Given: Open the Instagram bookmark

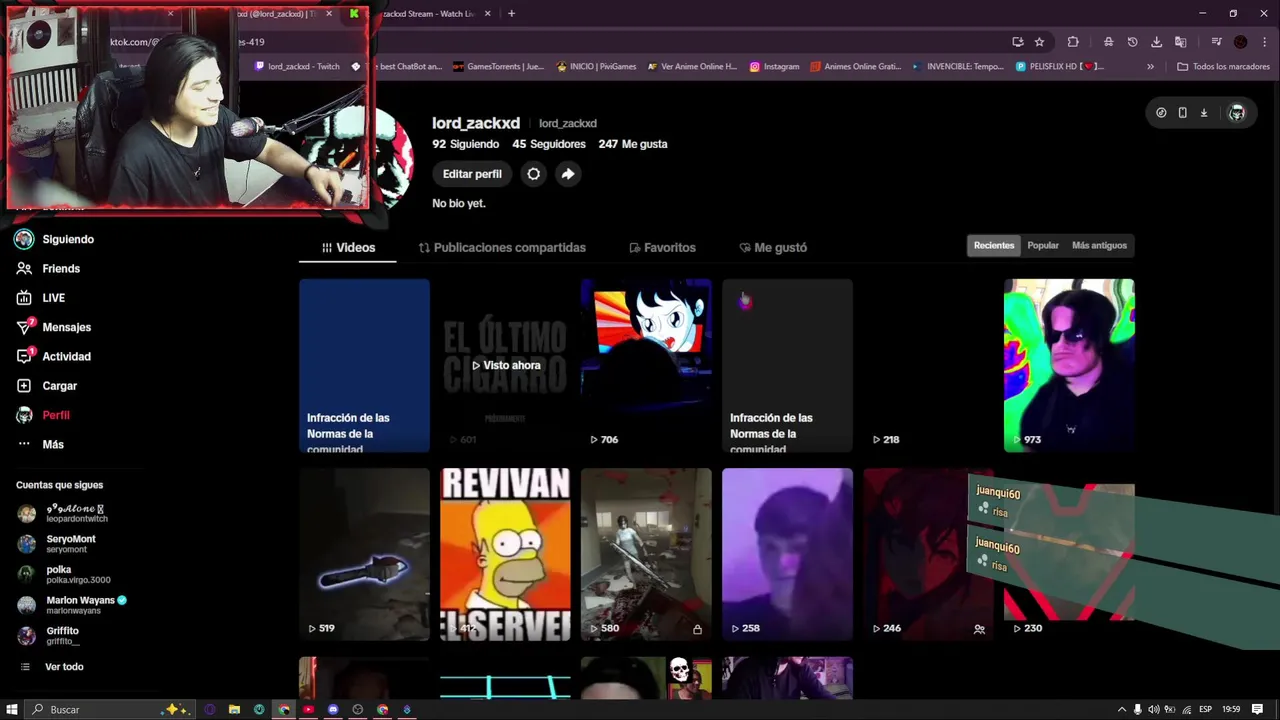Looking at the screenshot, I should (x=775, y=67).
